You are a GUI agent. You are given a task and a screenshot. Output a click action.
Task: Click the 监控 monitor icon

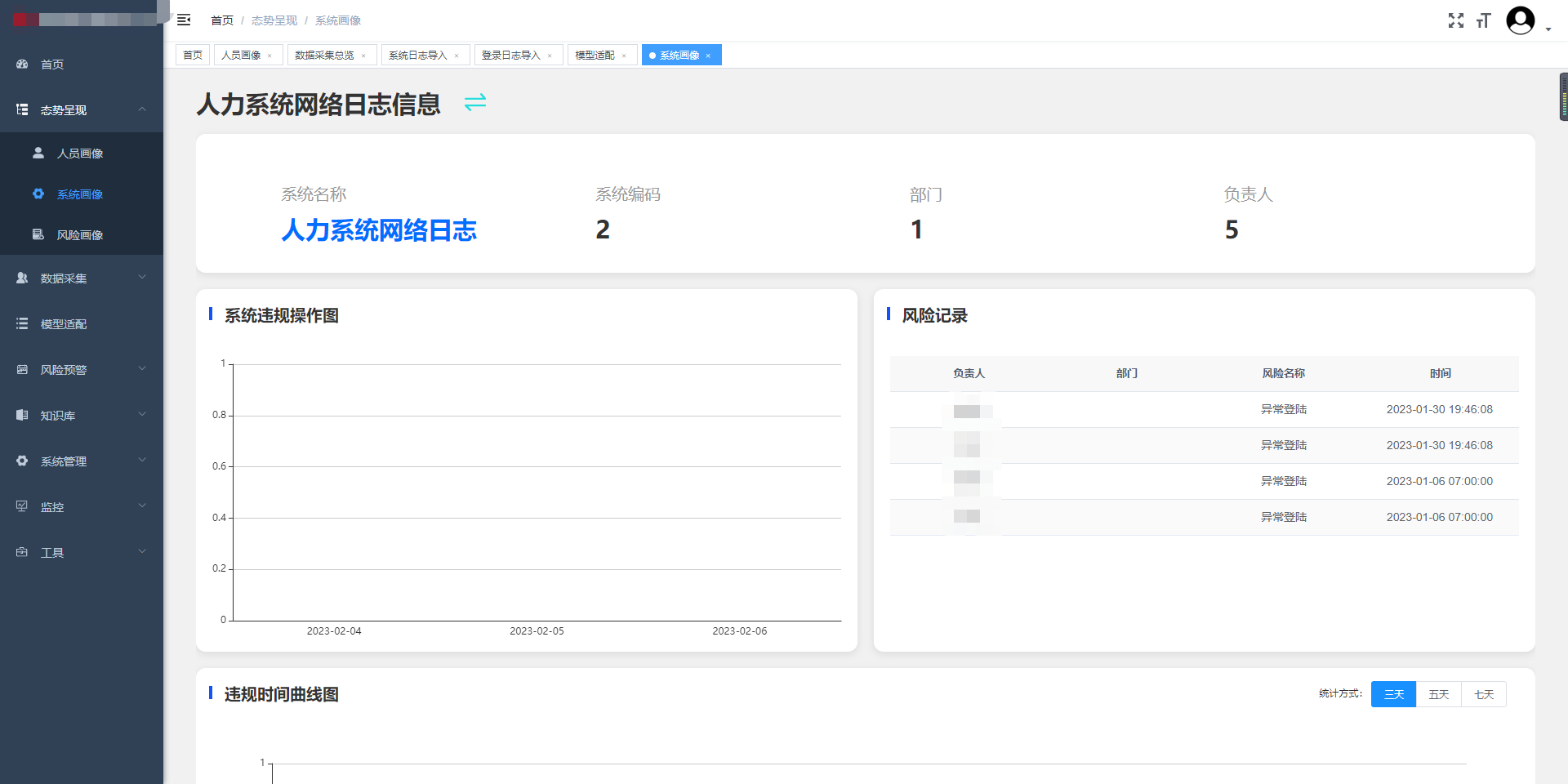(22, 506)
